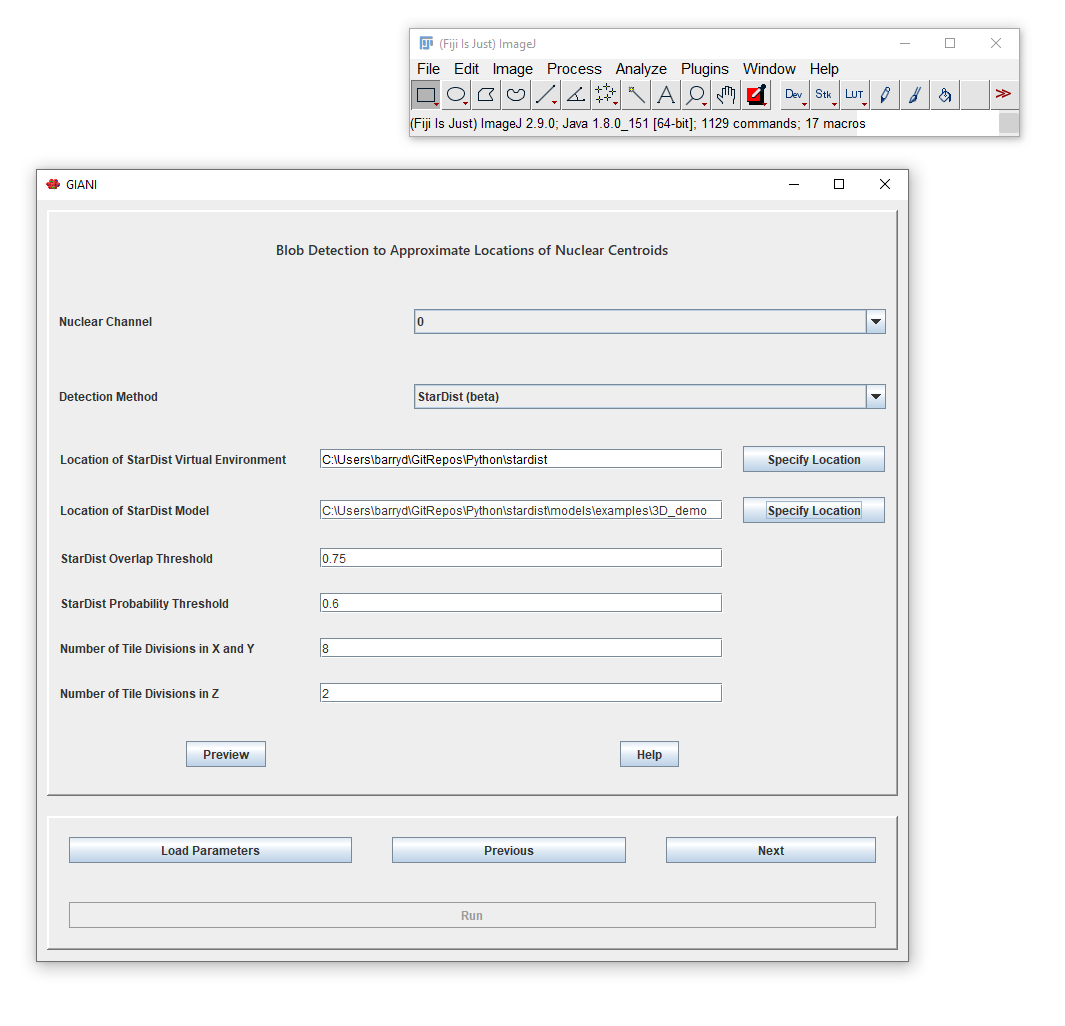Open the Stk stacks menu tool
This screenshot has height=1026, width=1065.
pos(824,95)
